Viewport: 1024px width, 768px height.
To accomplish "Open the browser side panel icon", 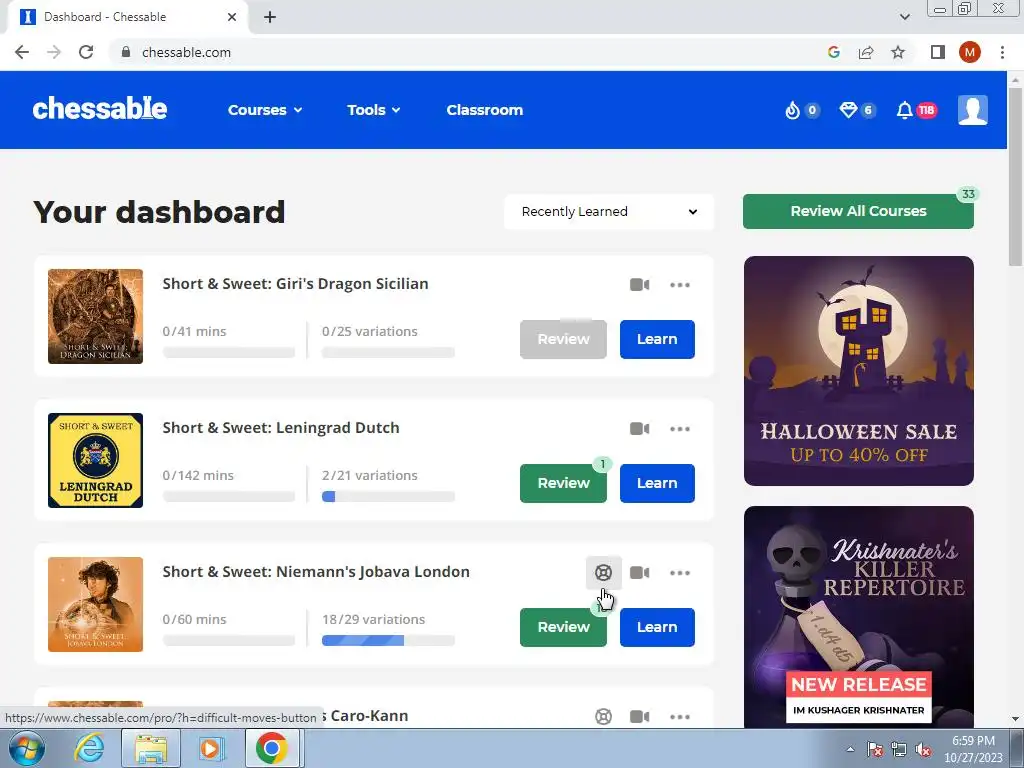I will point(938,52).
